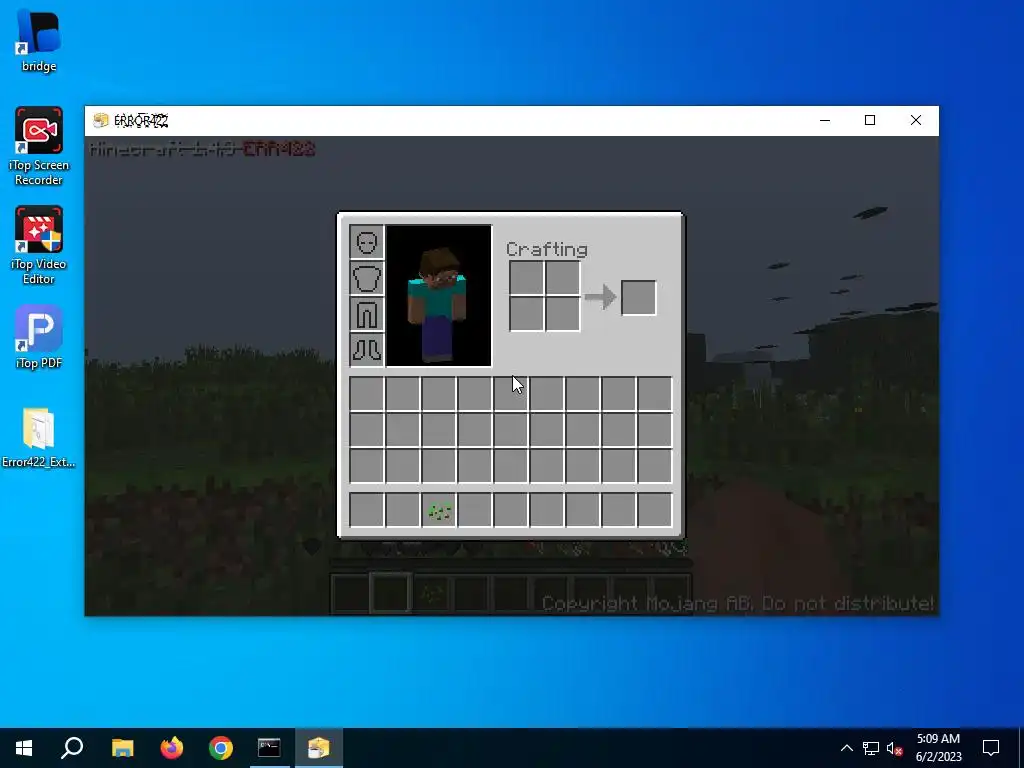Pick up the seeds in the hotbar inventory row
This screenshot has width=1024, height=768.
[x=439, y=510]
